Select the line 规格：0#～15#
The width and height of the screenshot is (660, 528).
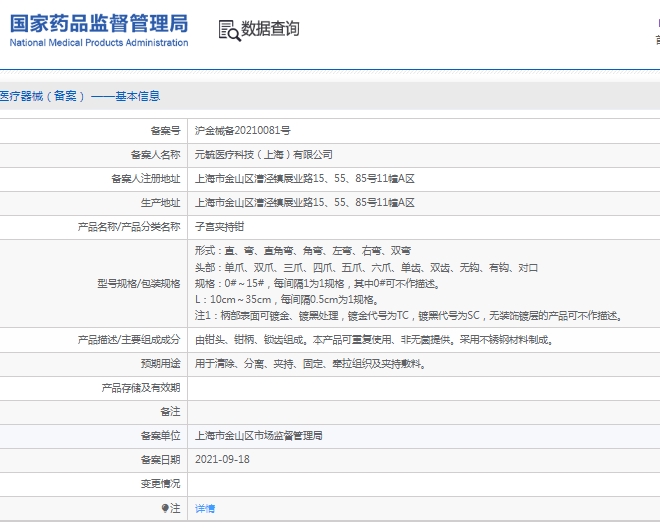click(317, 283)
